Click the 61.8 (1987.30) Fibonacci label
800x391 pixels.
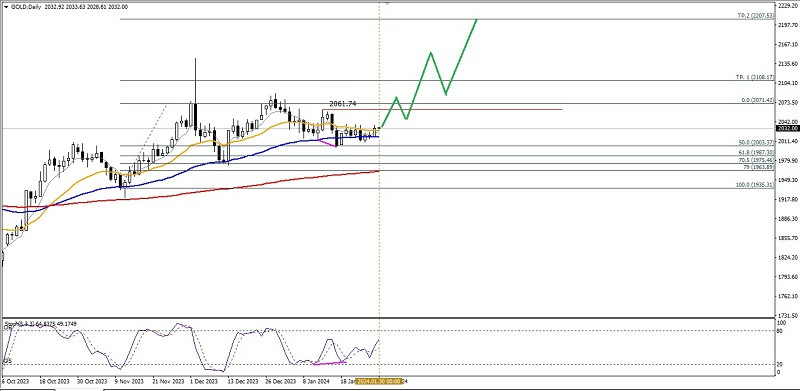point(756,153)
